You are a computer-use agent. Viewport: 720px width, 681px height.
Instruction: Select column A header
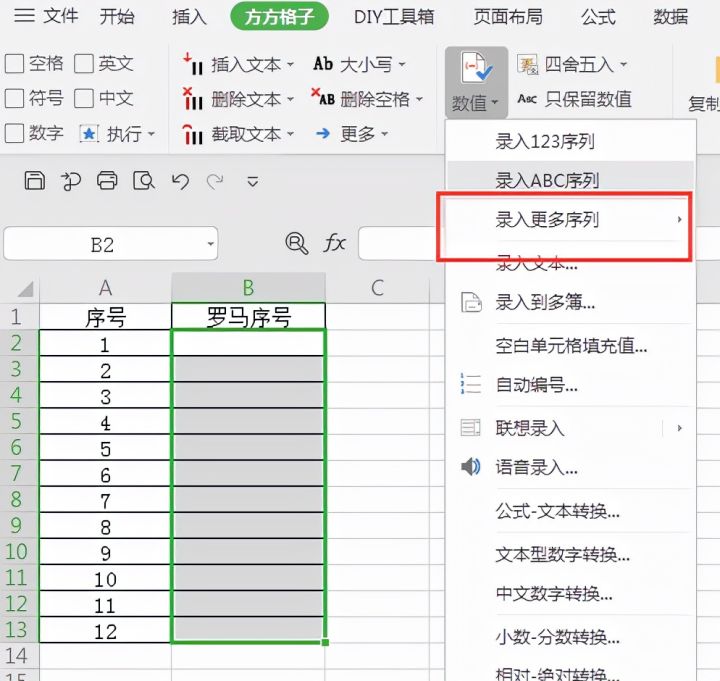point(105,288)
